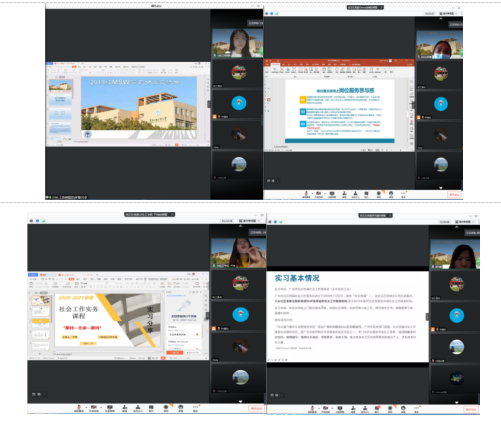
Task: Expand participant strip down arrow in 实习基本情况 window
Action: pyautogui.click(x=456, y=402)
